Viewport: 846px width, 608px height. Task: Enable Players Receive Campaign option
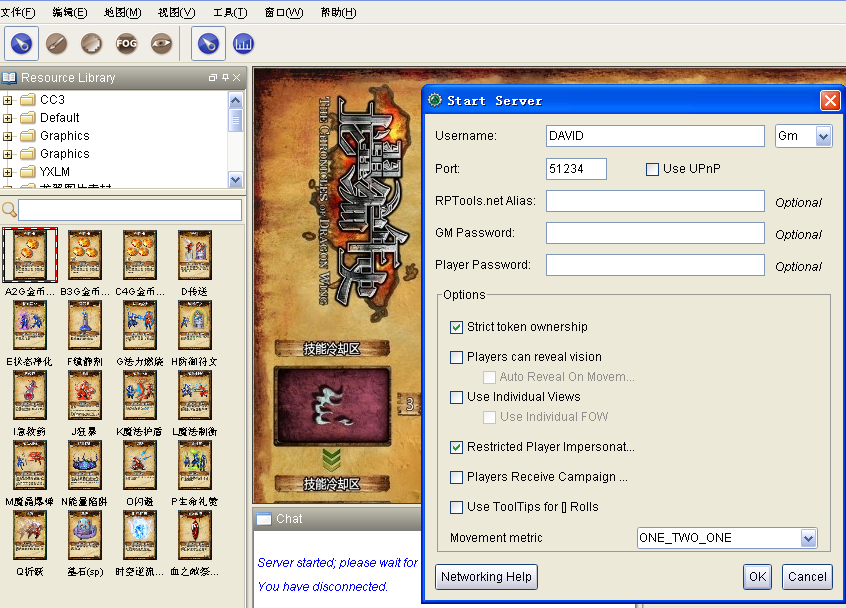(x=456, y=477)
